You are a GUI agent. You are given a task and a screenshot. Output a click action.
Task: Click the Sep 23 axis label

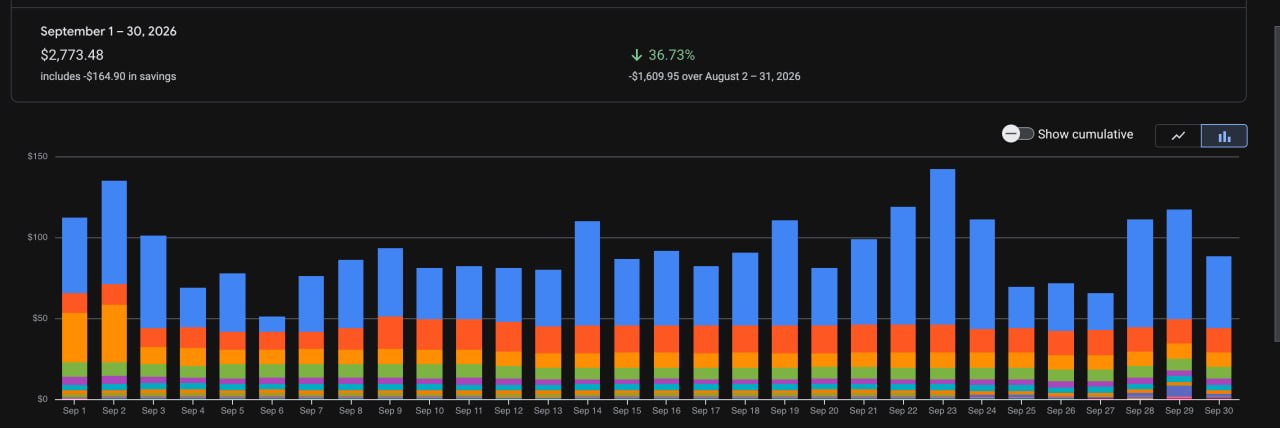click(942, 411)
